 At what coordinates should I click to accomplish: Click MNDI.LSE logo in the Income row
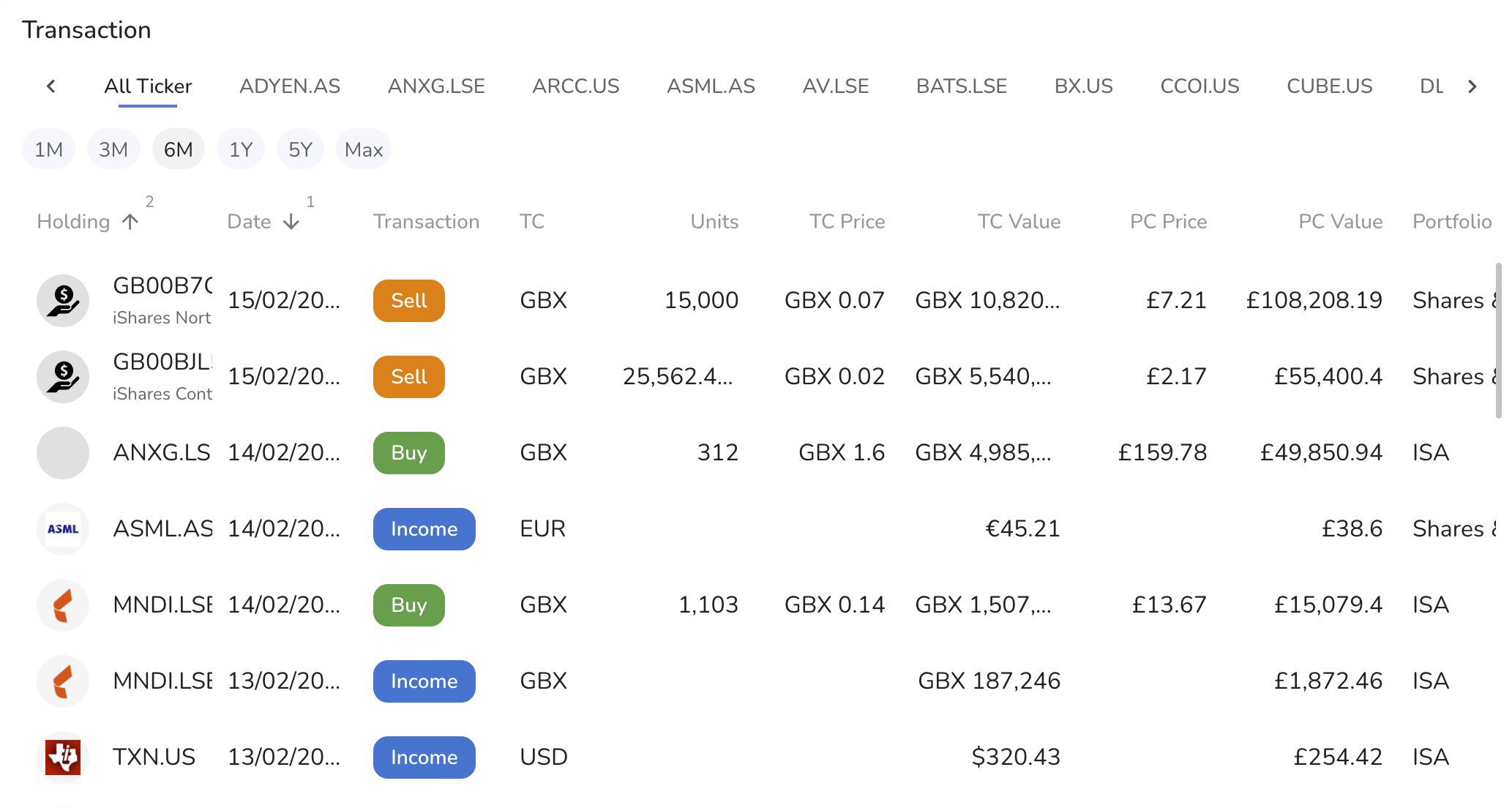tap(63, 681)
